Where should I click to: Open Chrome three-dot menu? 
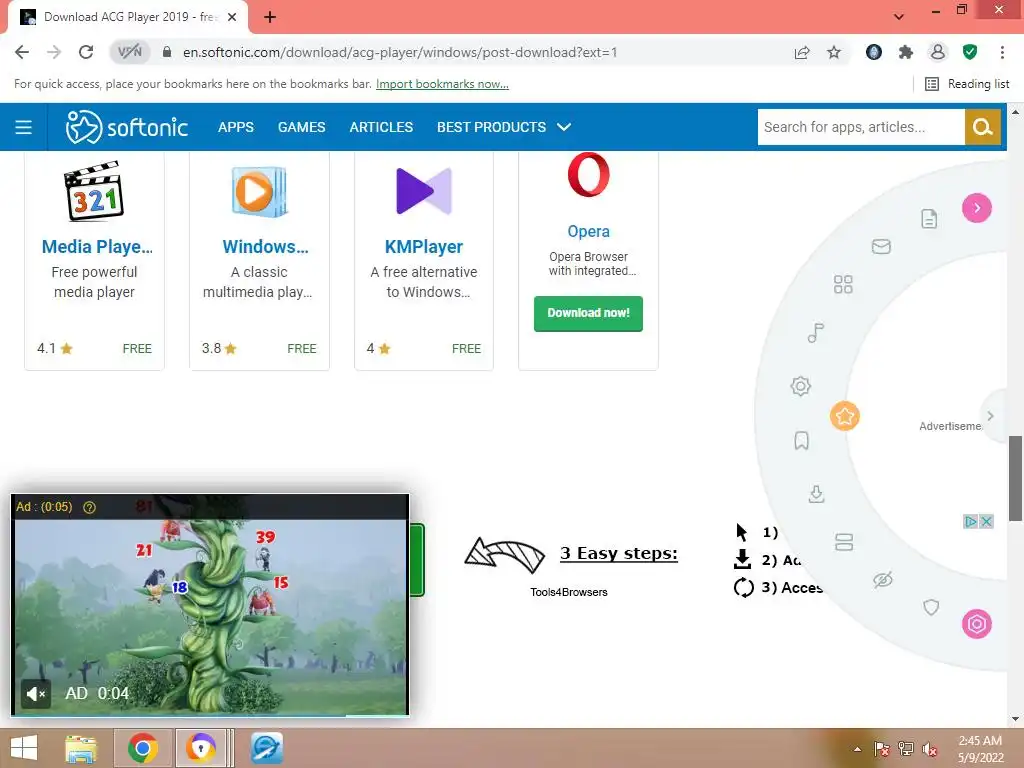pos(1002,52)
